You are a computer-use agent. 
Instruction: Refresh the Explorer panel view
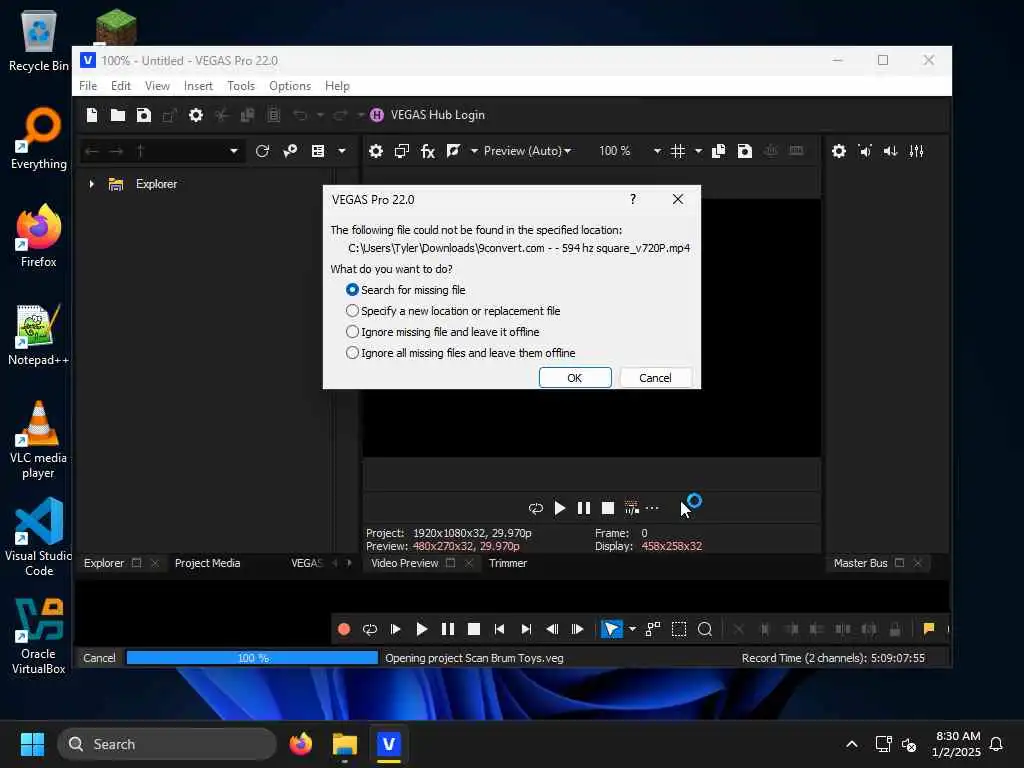tap(263, 152)
